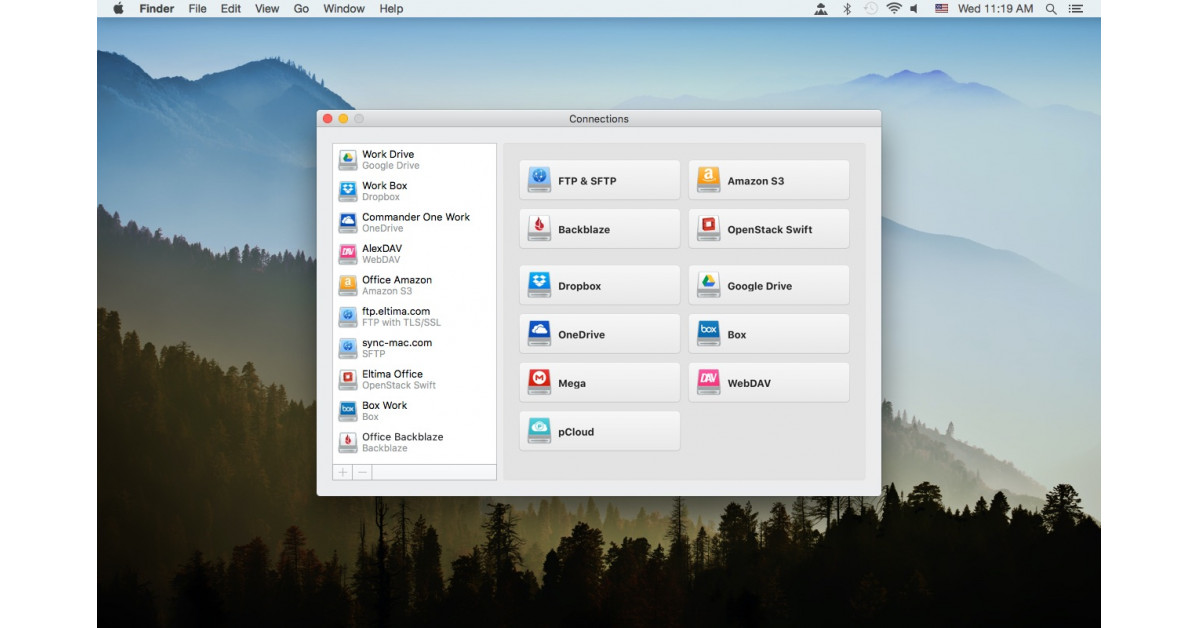Add a pCloud connection
This screenshot has width=1200, height=628.
[600, 431]
